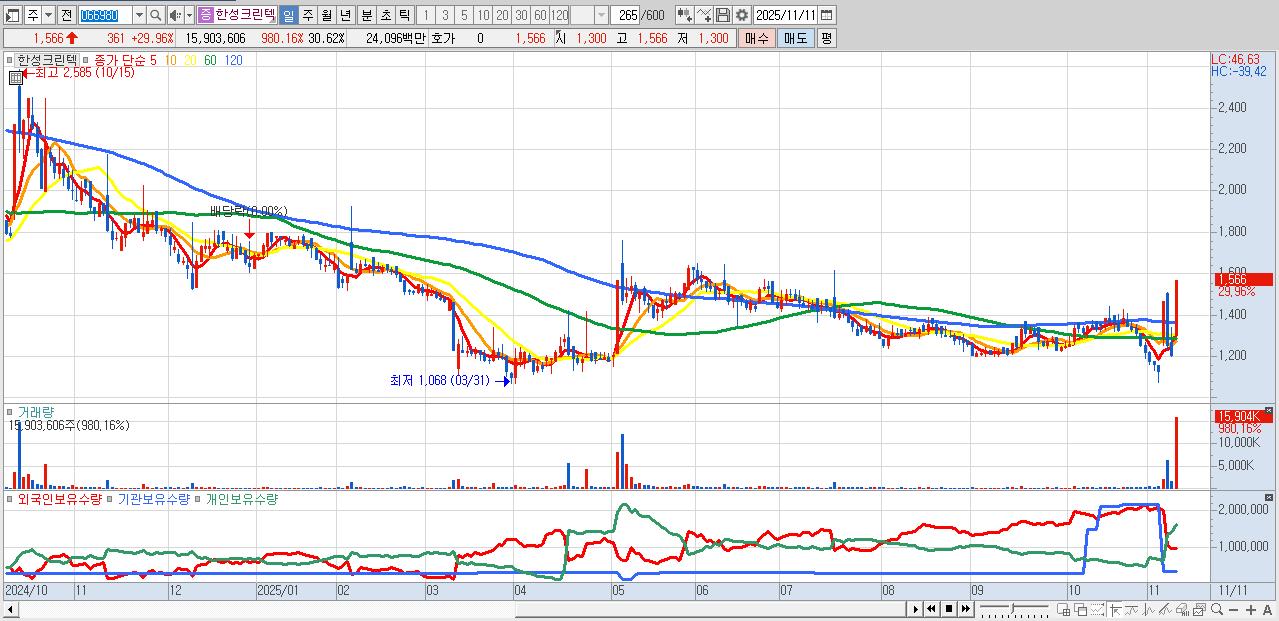
Task: Select the 일 daily period button
Action: (288, 15)
